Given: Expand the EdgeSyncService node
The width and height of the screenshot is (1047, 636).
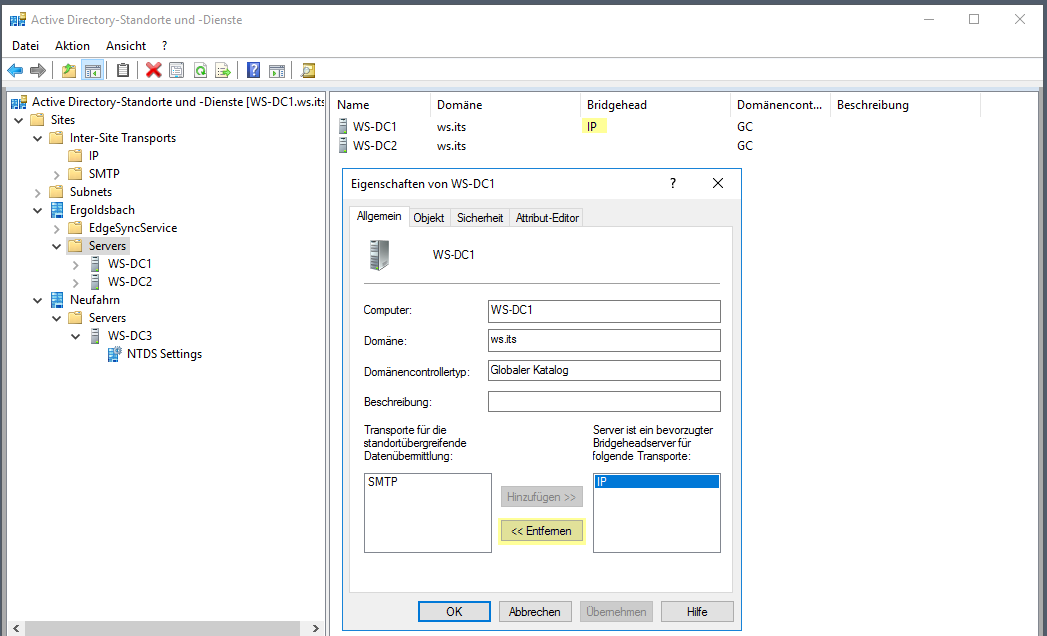Looking at the screenshot, I should (x=57, y=228).
